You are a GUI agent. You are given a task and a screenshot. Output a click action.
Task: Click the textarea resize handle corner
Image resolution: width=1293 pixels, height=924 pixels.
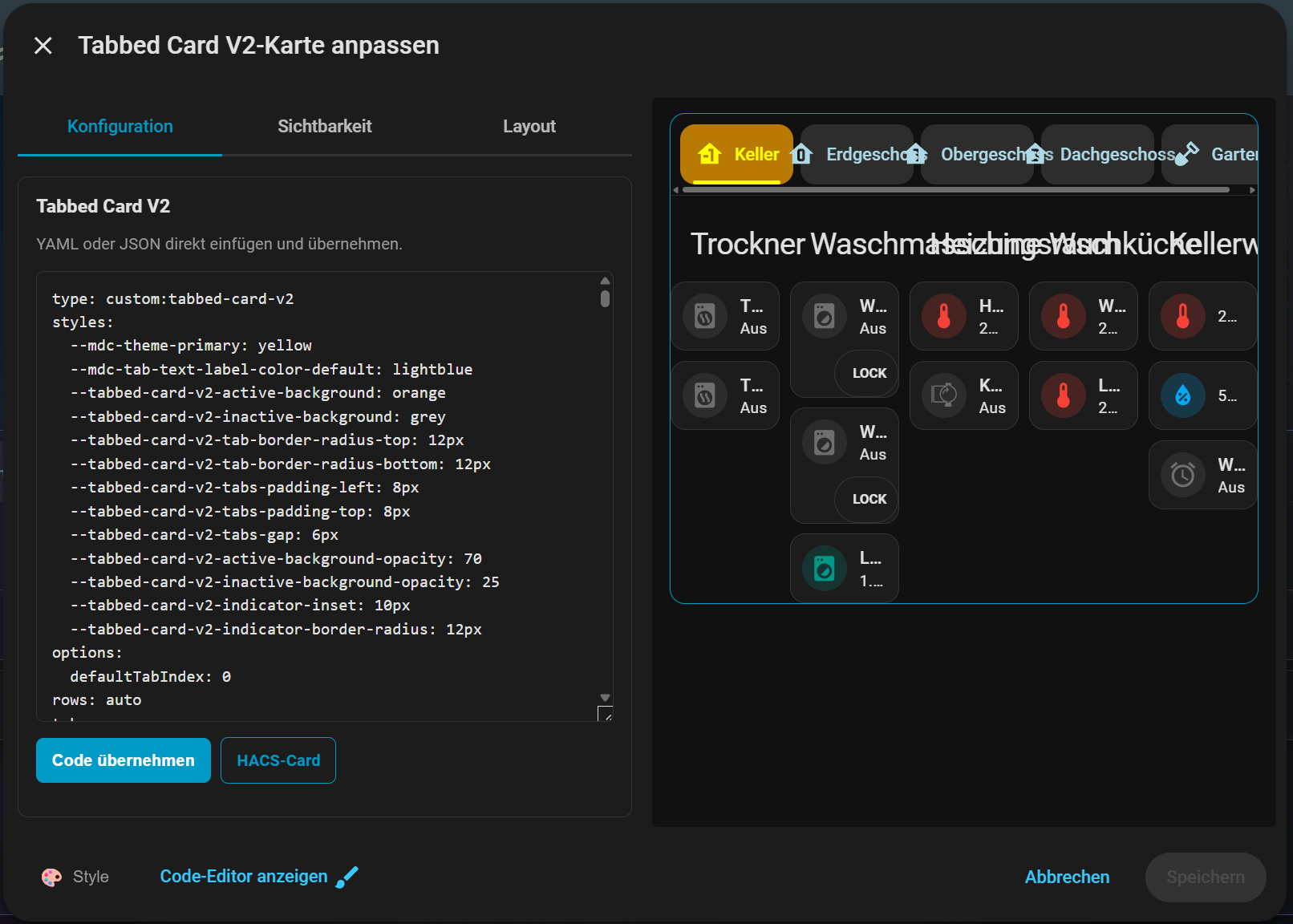pyautogui.click(x=606, y=714)
